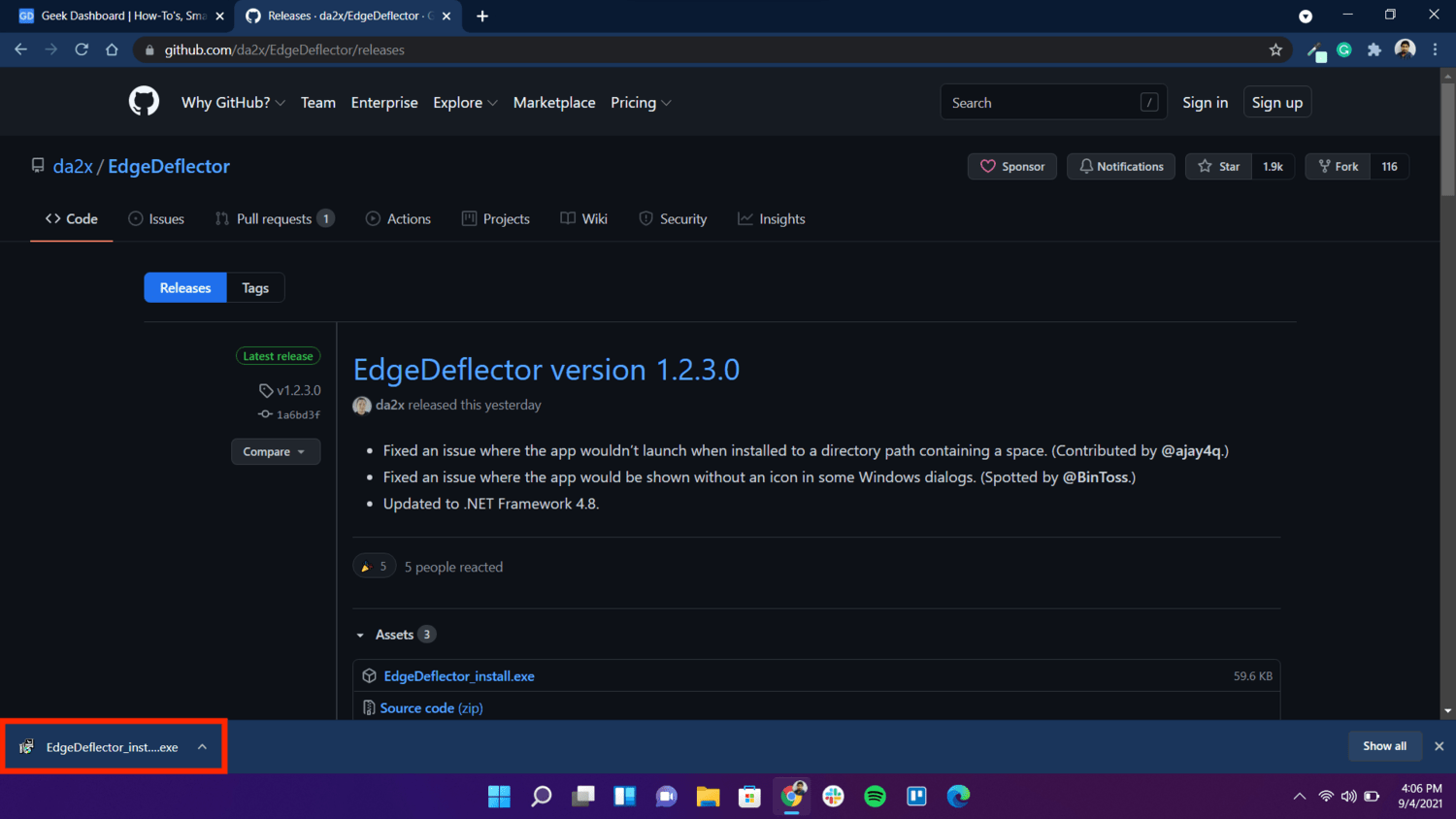Click Sign in

tap(1205, 102)
